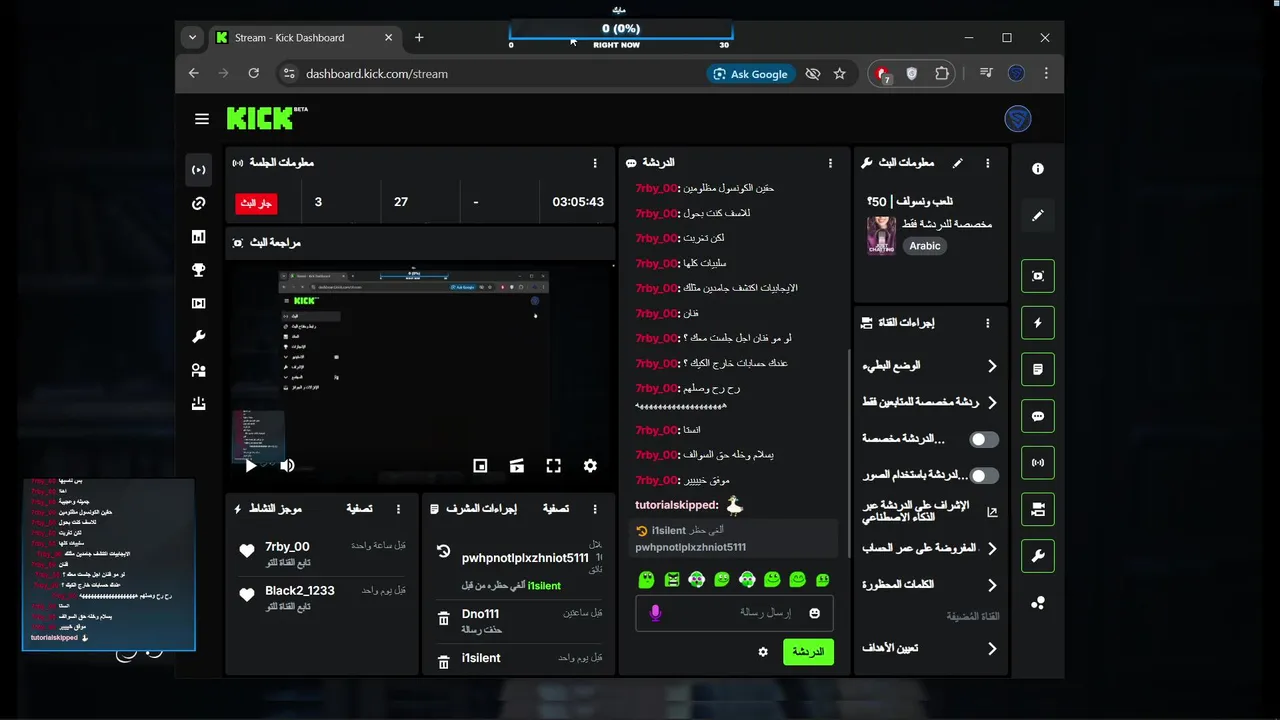Click the trash icon next to Dno111

[444, 619]
